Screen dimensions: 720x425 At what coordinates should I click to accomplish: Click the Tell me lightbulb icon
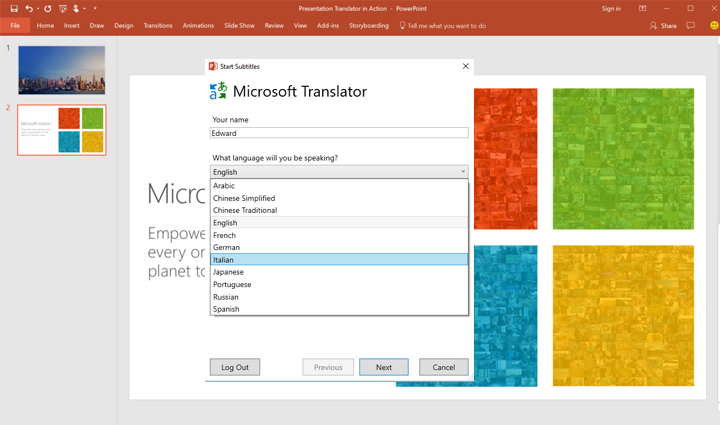[x=402, y=26]
